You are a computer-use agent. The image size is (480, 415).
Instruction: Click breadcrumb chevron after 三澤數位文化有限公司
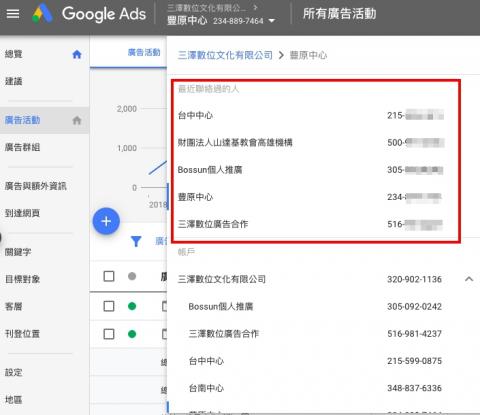pos(281,55)
